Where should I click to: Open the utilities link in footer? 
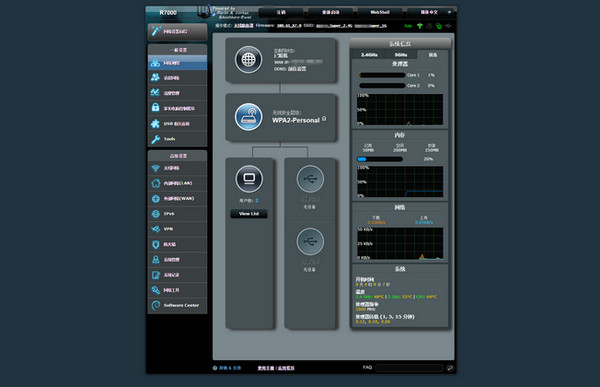(286, 368)
